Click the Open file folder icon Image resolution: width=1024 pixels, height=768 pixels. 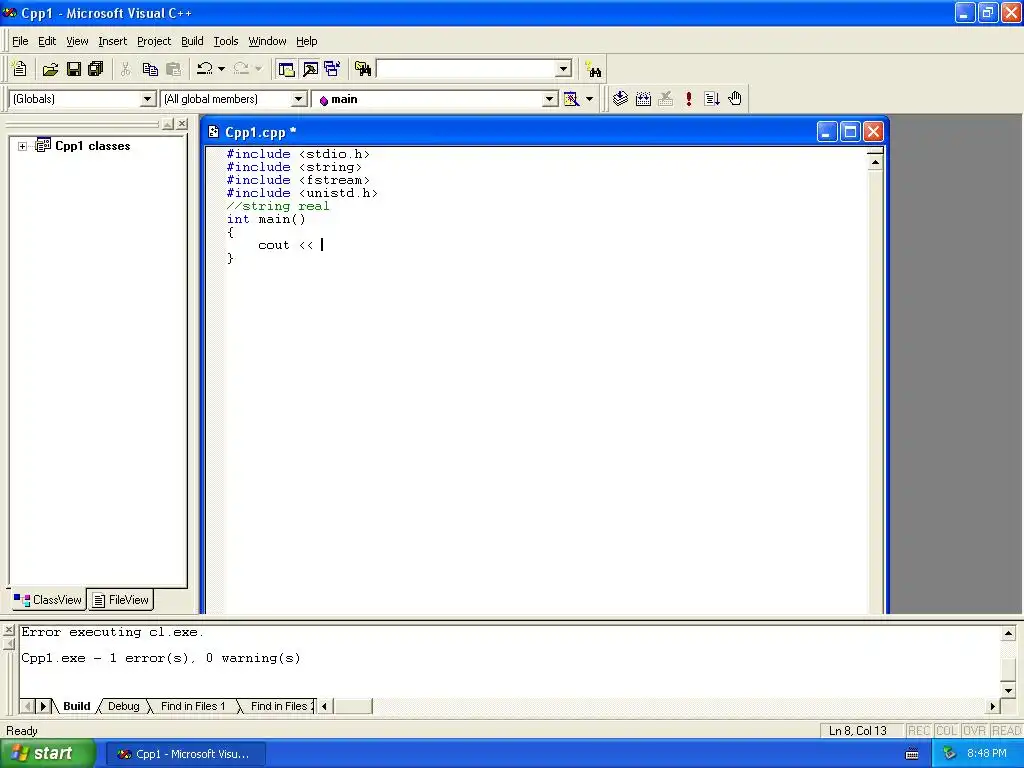pyautogui.click(x=50, y=69)
